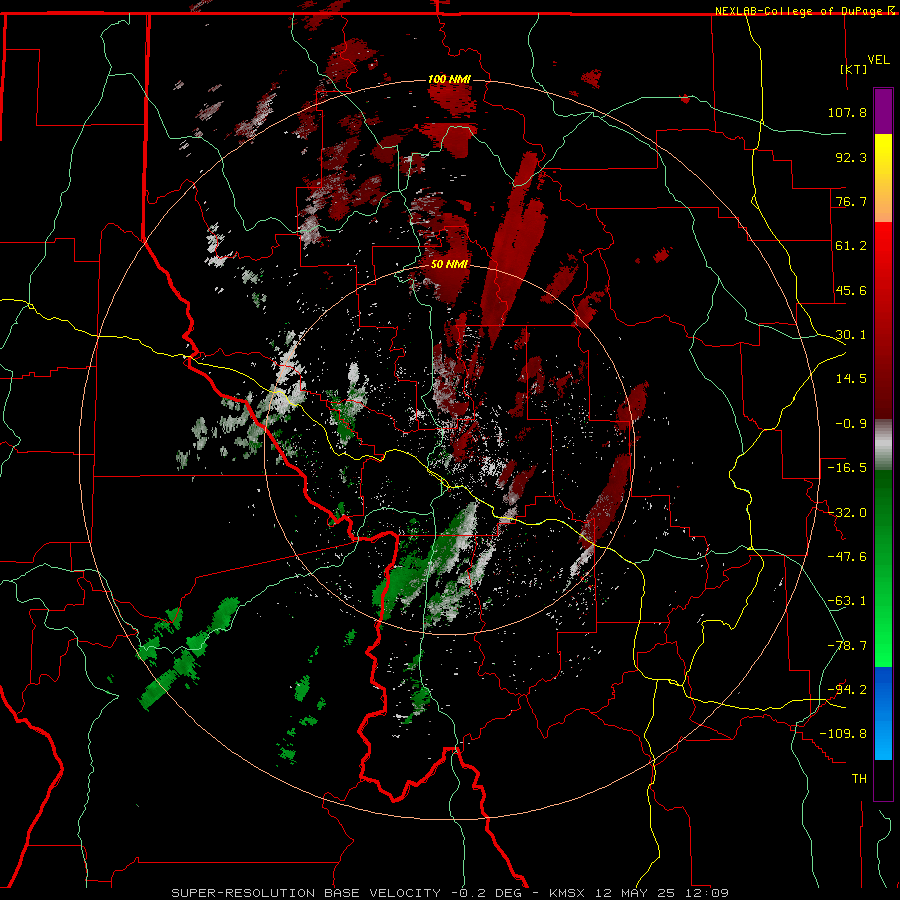Select the -16.5 velocity scale value

(847, 468)
